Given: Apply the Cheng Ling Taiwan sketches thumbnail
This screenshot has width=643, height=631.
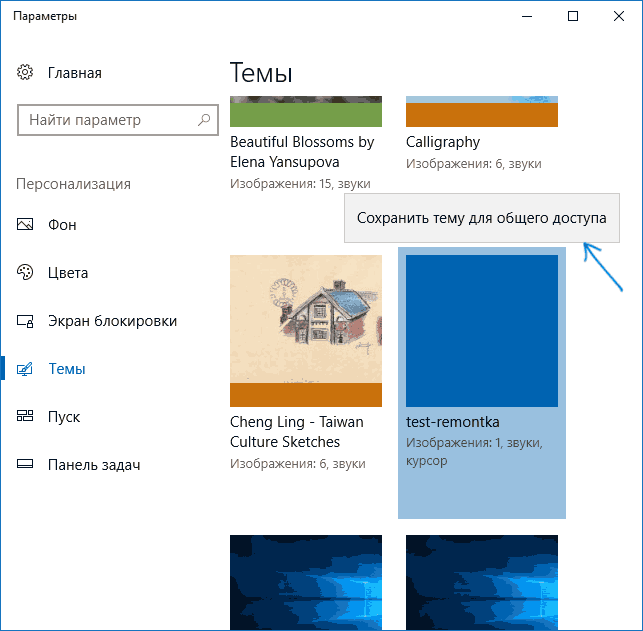Looking at the screenshot, I should click(x=306, y=331).
